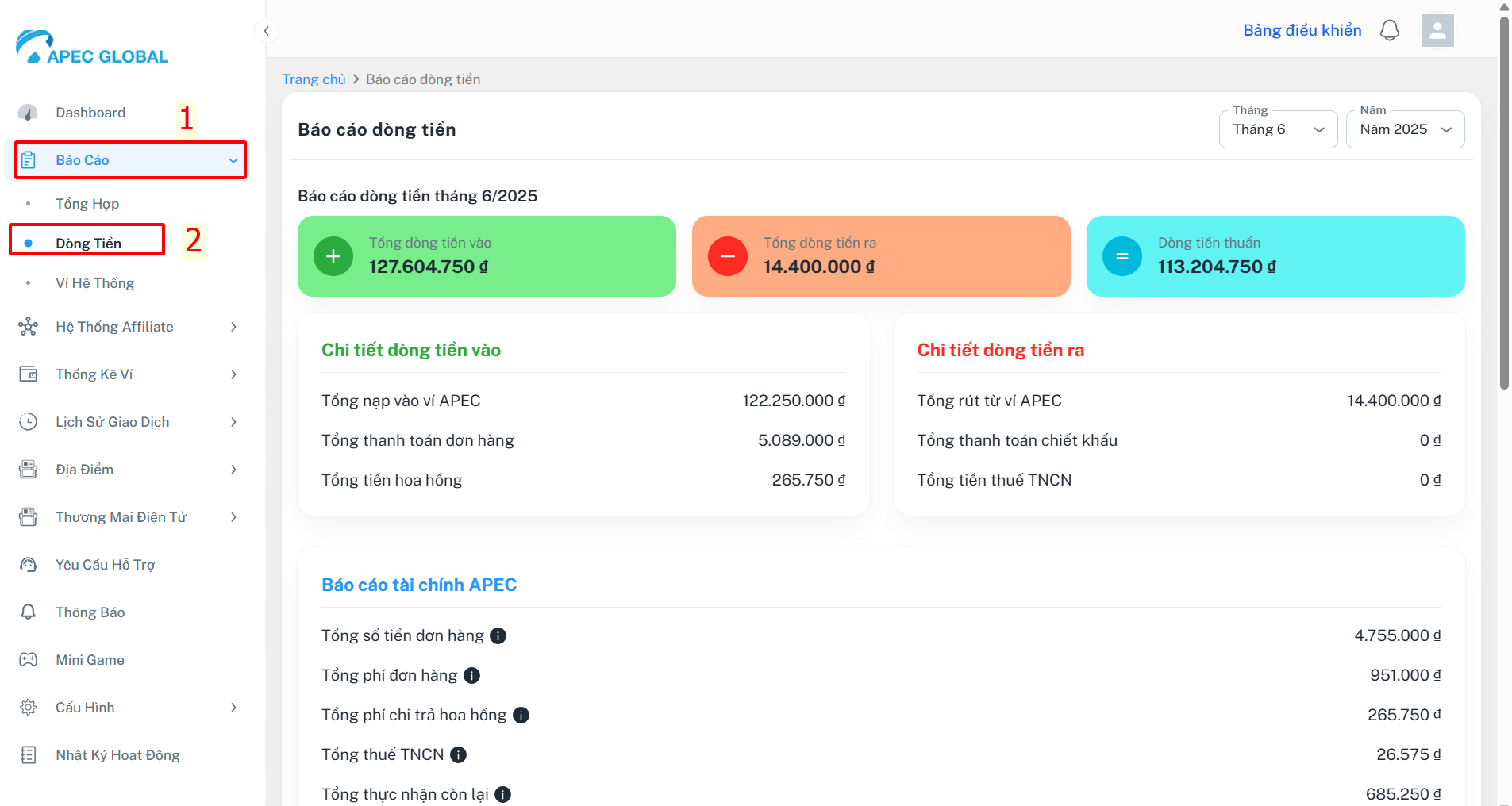Click the Cấu Hình gear icon

pos(28,708)
